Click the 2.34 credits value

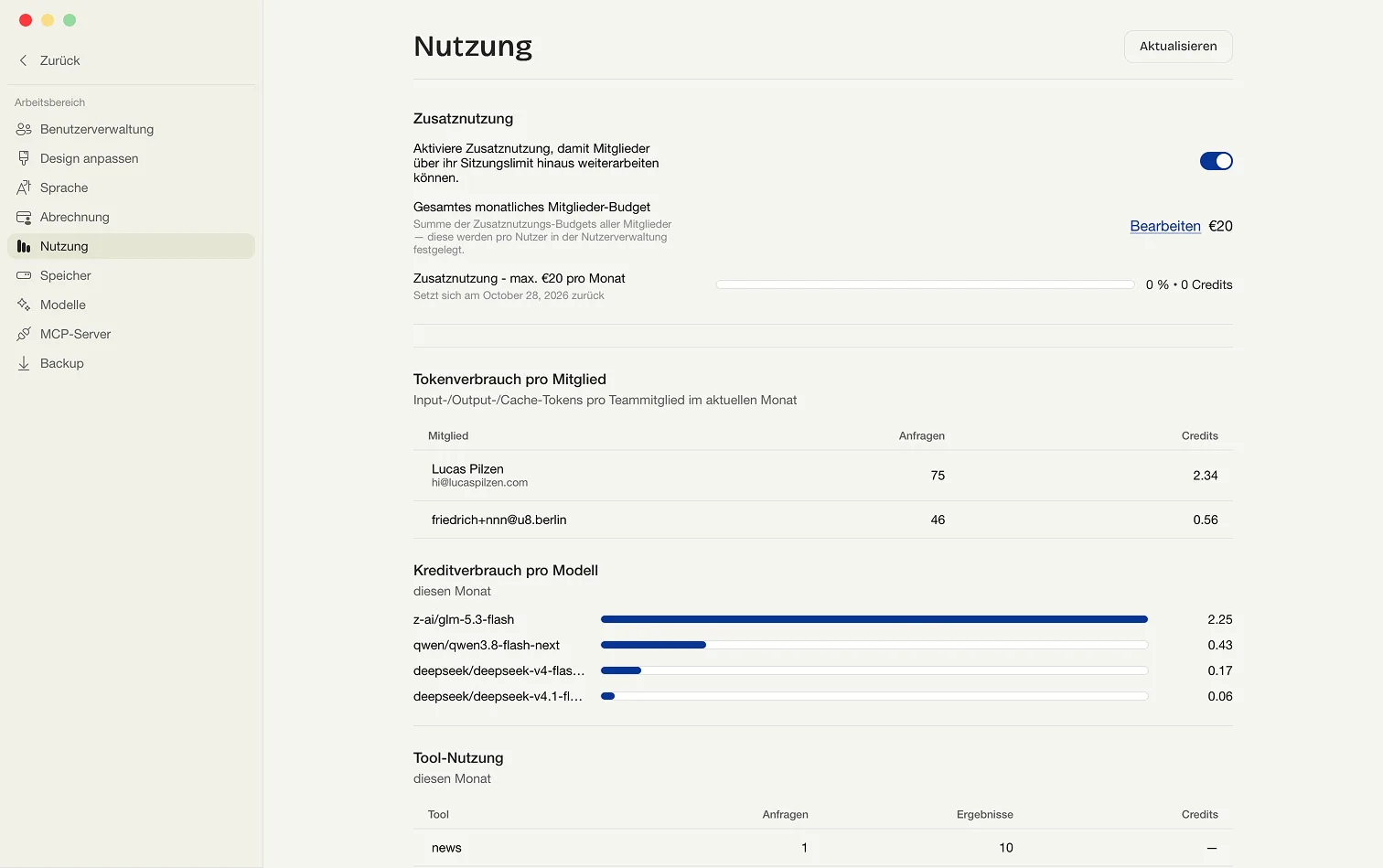pos(1206,476)
